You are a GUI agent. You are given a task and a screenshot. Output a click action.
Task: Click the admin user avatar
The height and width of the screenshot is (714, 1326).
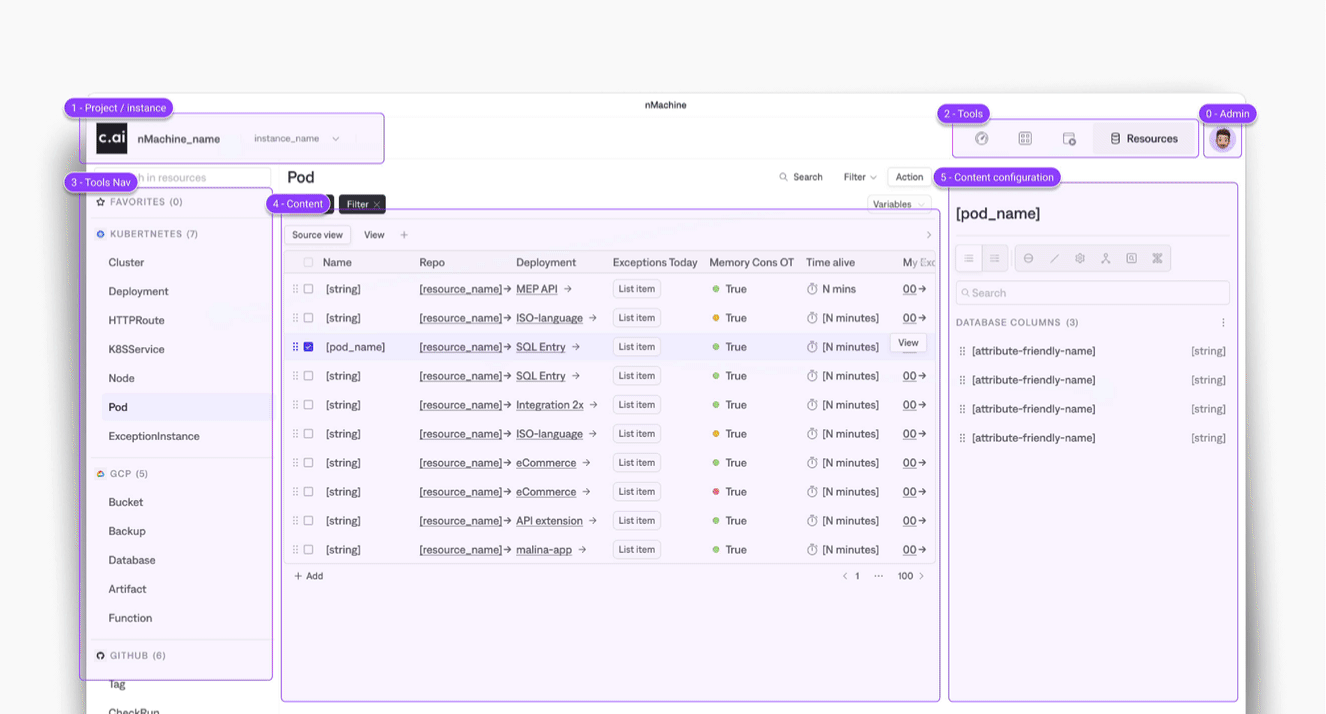click(x=1222, y=139)
